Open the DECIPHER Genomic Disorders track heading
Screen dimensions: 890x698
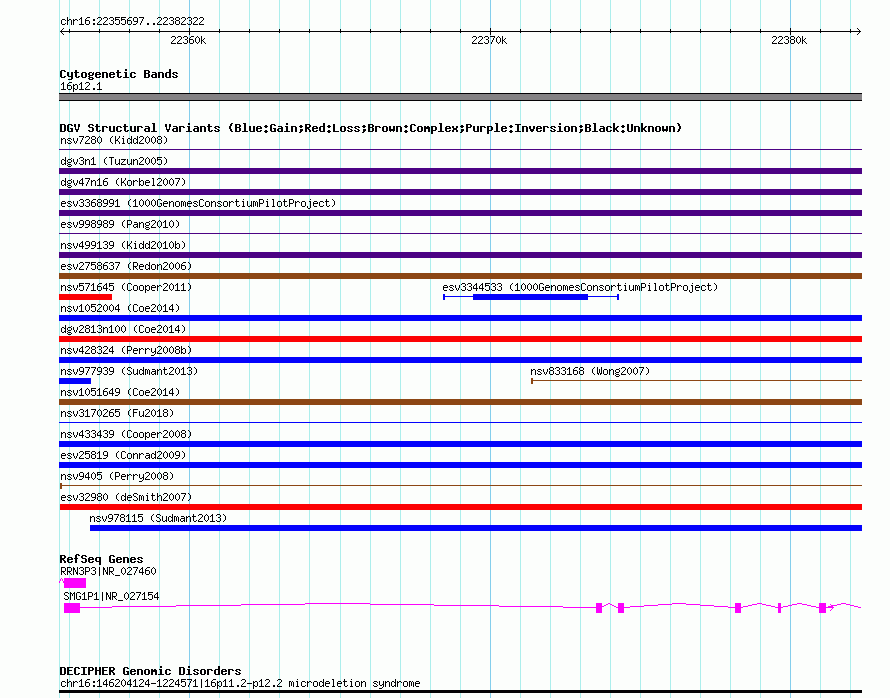pos(150,671)
